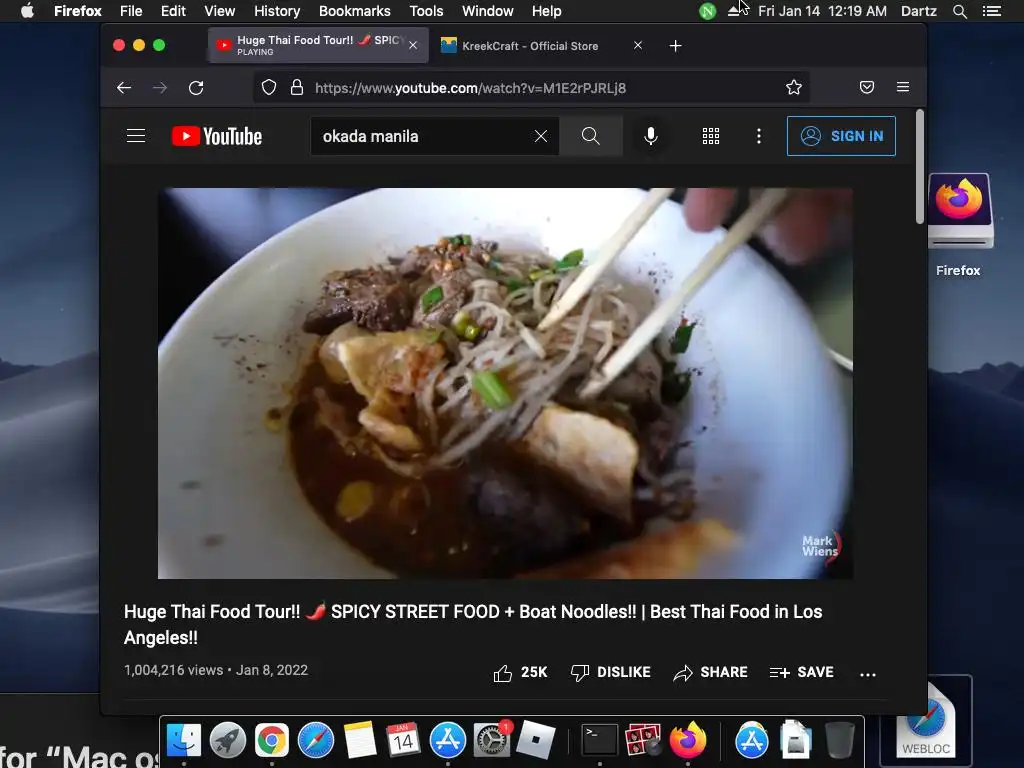Open tracking protection shield icon

[x=269, y=88]
